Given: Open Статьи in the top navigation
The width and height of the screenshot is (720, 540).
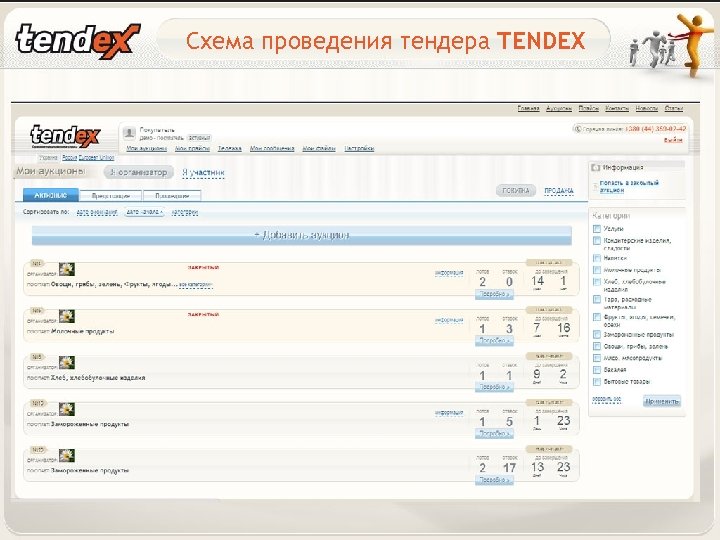Looking at the screenshot, I should [x=674, y=108].
